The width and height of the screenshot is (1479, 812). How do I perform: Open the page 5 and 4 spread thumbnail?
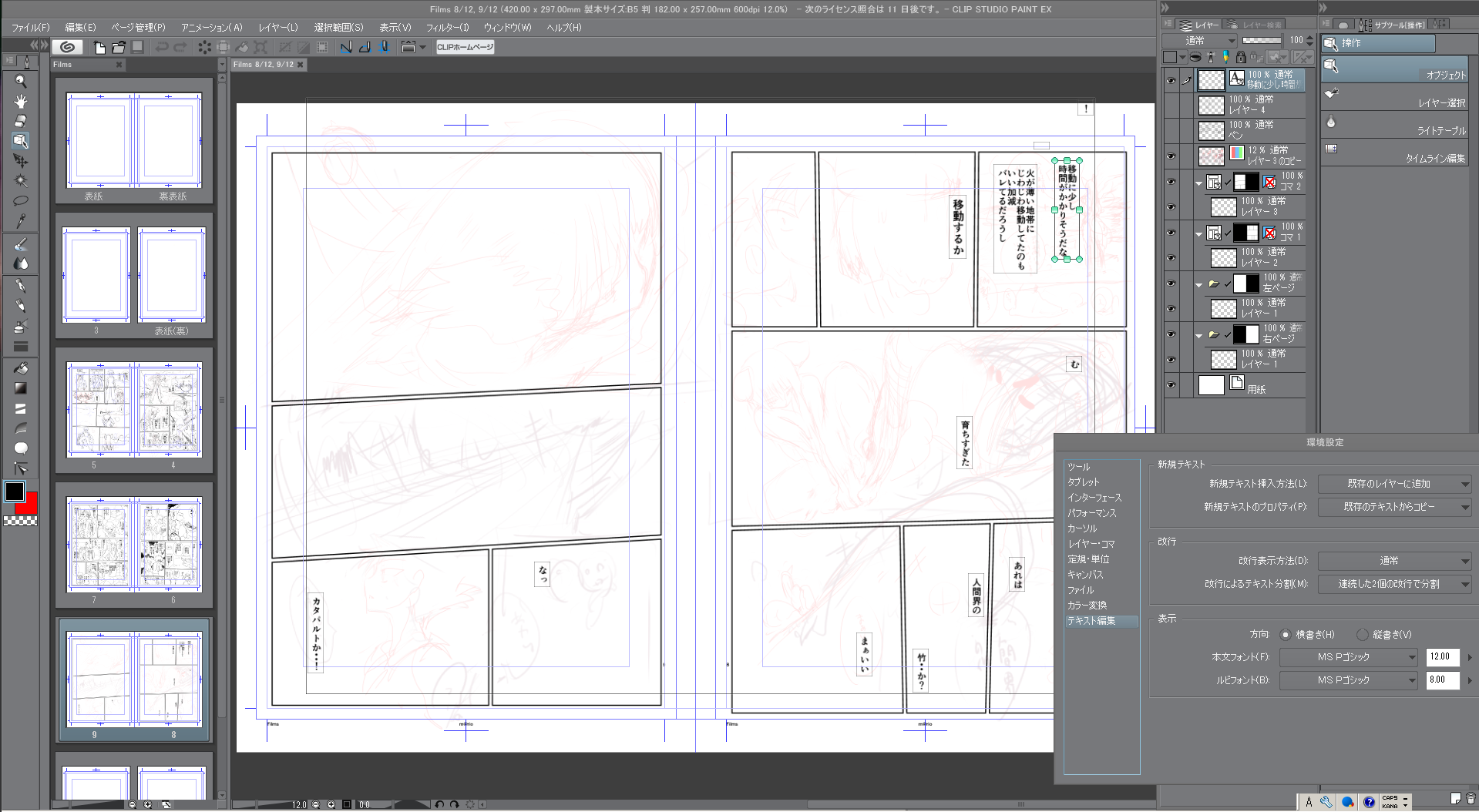134,410
